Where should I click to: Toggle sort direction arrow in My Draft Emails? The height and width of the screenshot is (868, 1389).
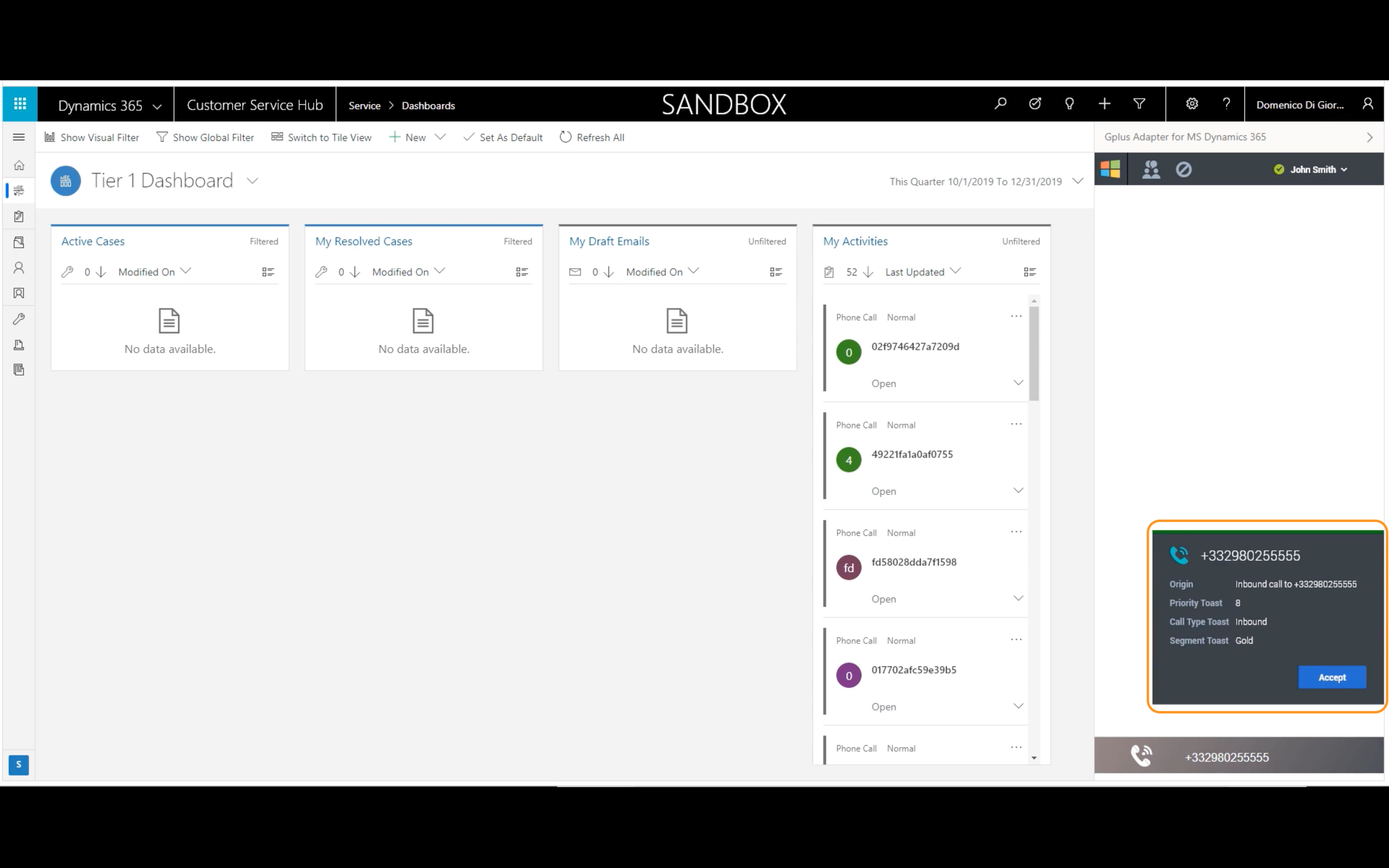(x=609, y=272)
